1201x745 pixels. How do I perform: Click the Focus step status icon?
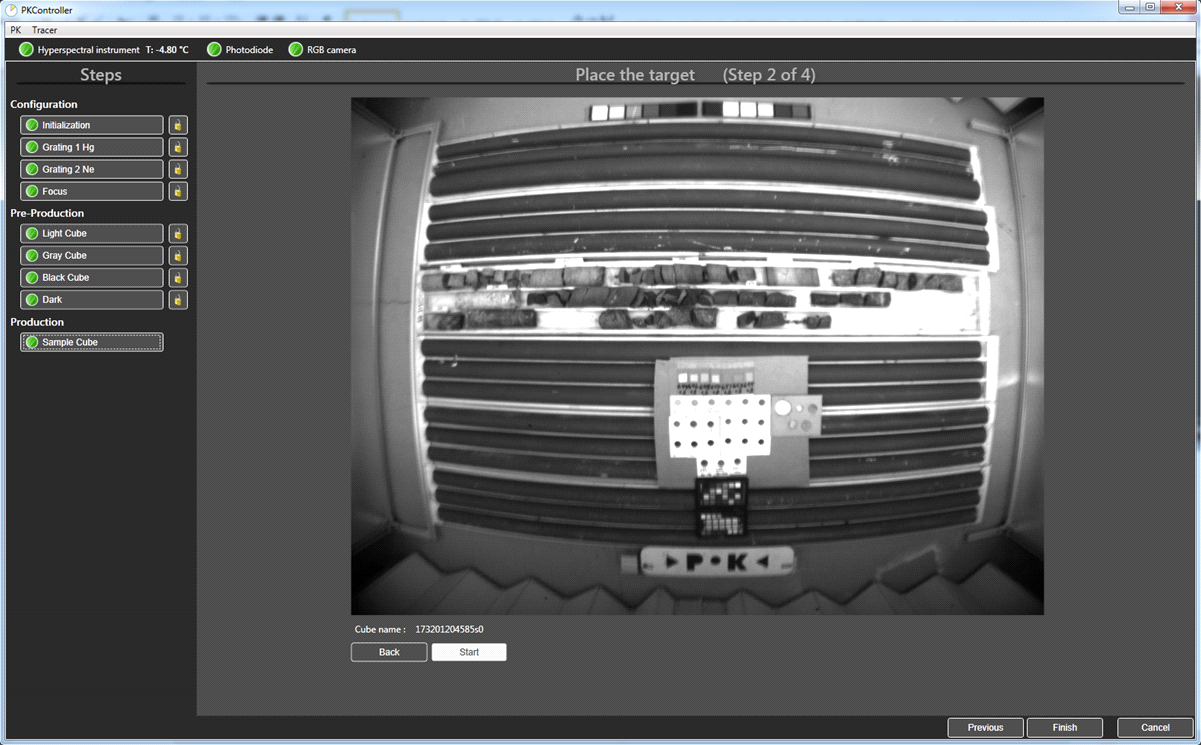click(31, 191)
